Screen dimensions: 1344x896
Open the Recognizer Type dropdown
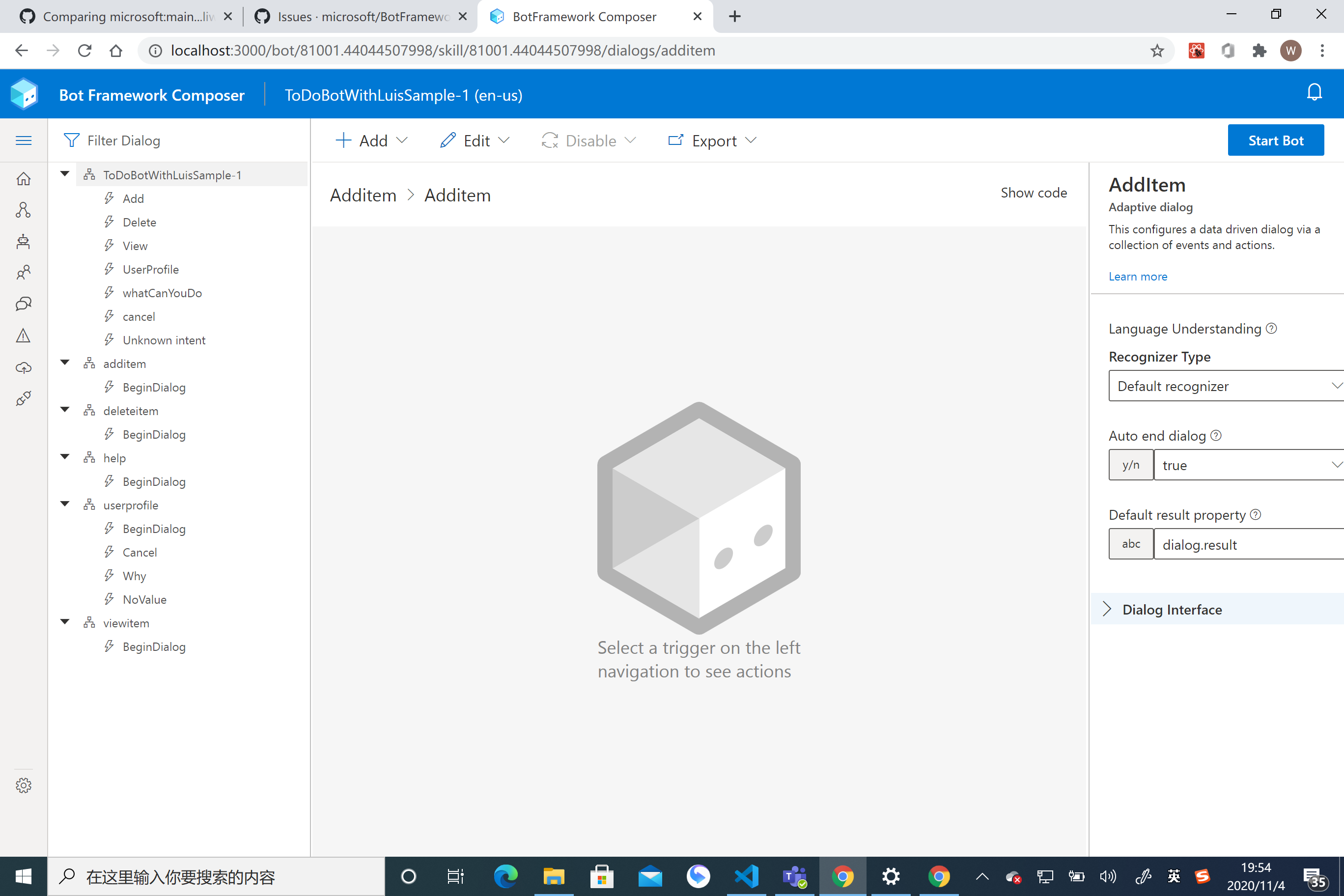pos(1226,386)
